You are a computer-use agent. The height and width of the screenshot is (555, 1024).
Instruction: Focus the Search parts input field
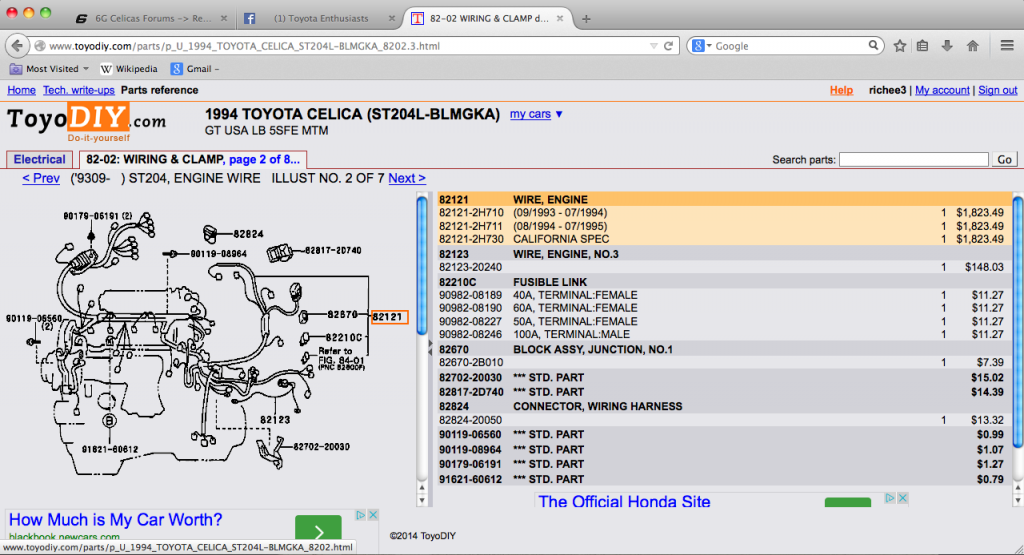click(914, 159)
